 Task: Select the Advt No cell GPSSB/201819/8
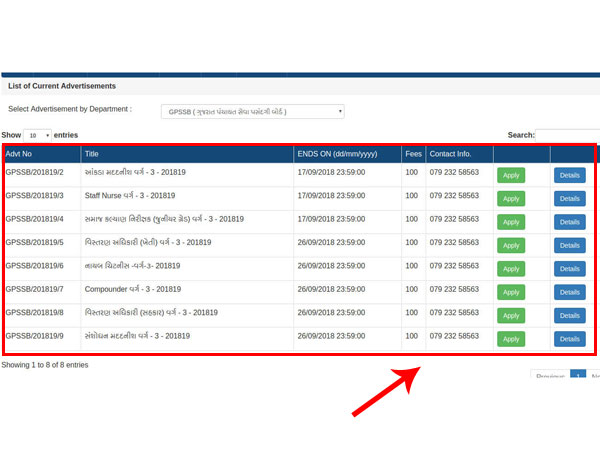34,312
